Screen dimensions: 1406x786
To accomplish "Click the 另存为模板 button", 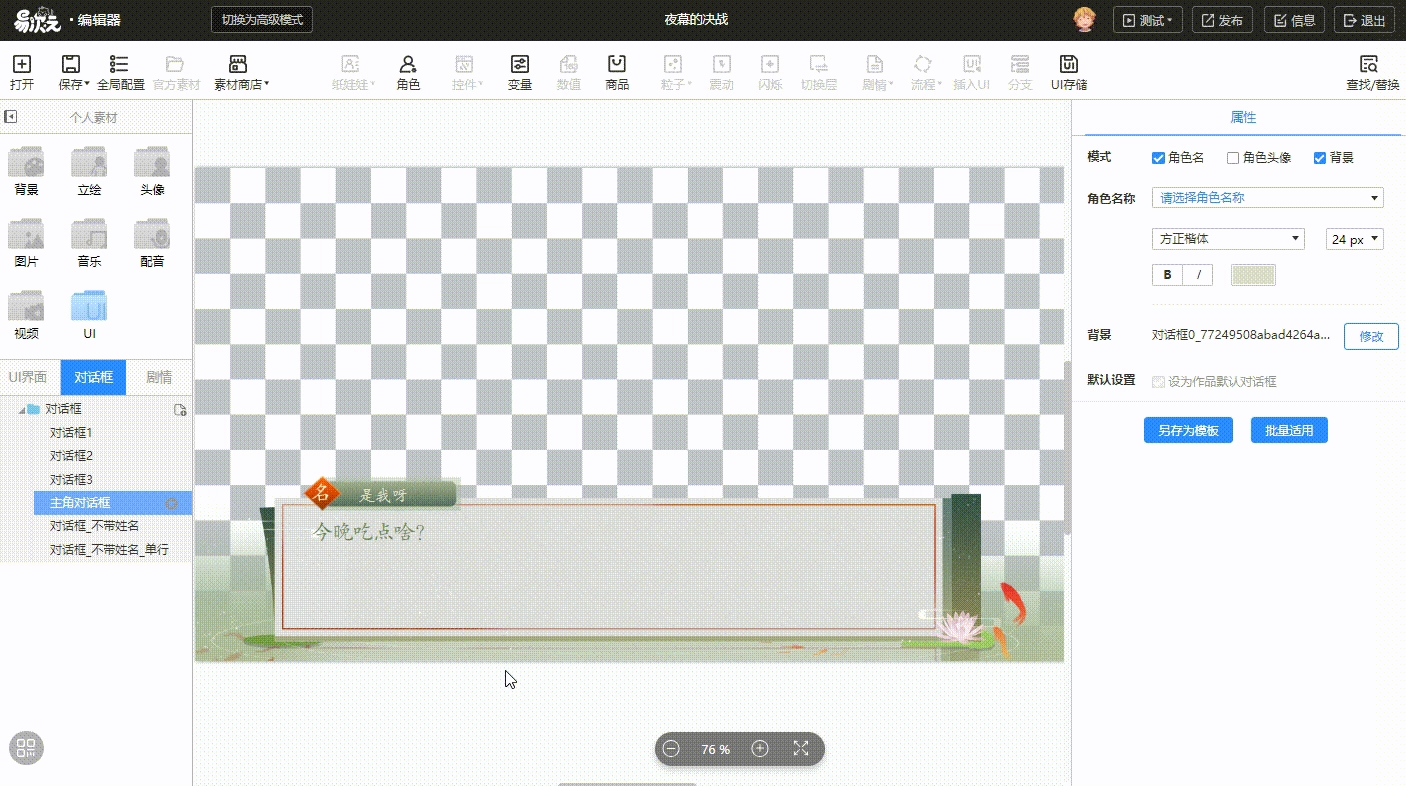I will click(x=1188, y=431).
